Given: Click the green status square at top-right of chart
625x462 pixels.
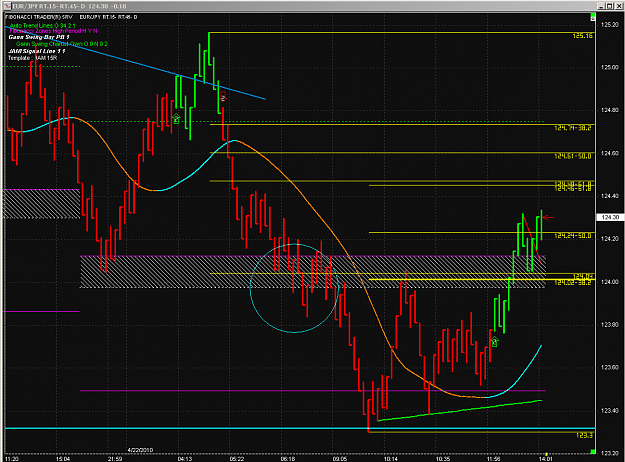Looking at the screenshot, I should [x=593, y=15].
